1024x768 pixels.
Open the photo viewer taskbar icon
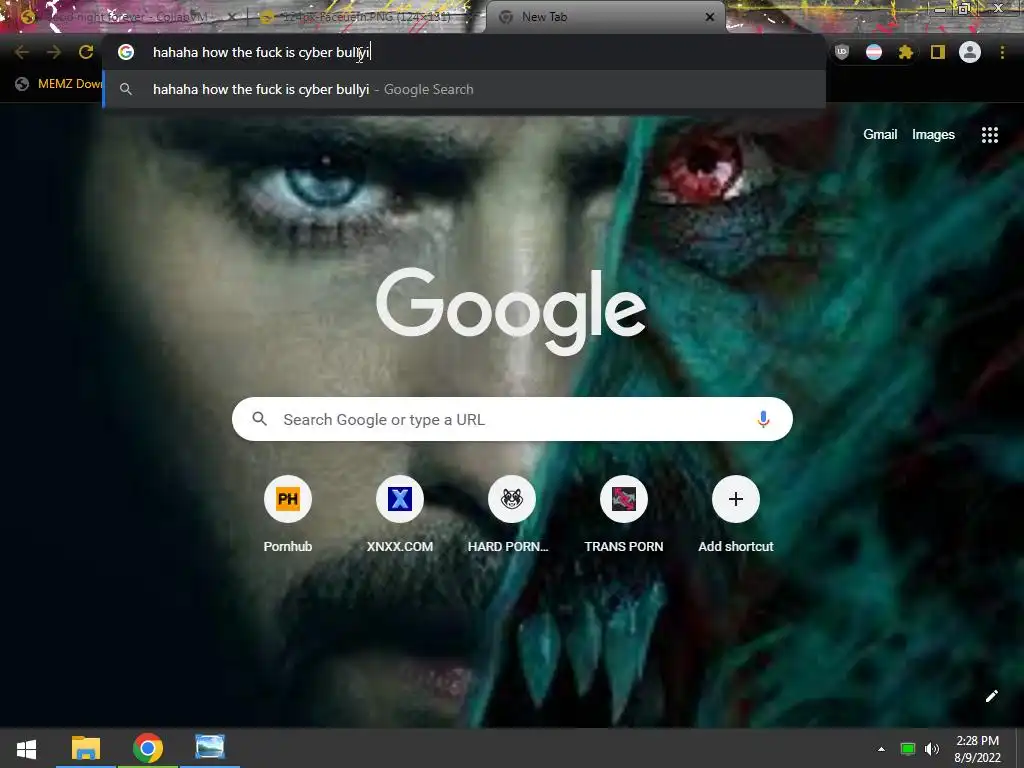[210, 747]
